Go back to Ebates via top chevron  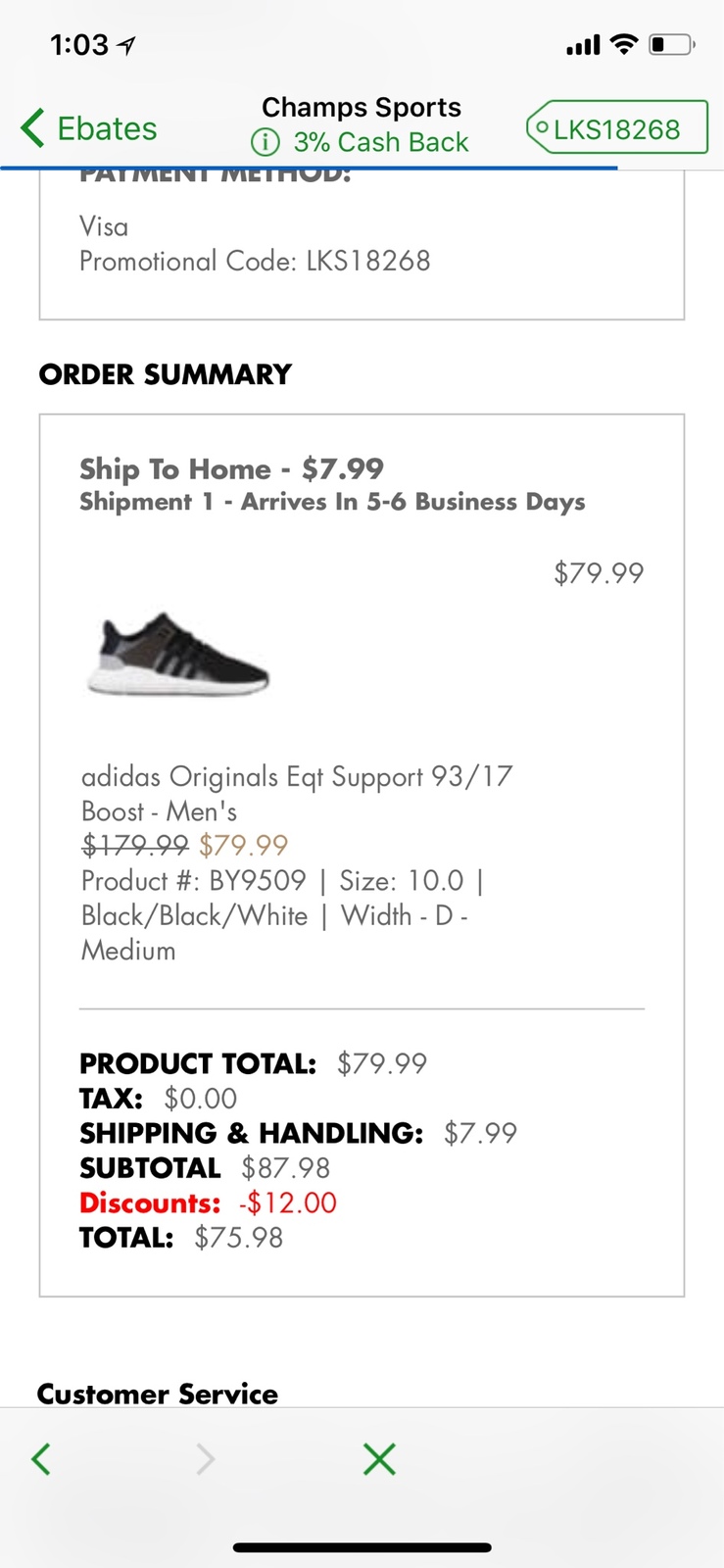click(x=32, y=128)
